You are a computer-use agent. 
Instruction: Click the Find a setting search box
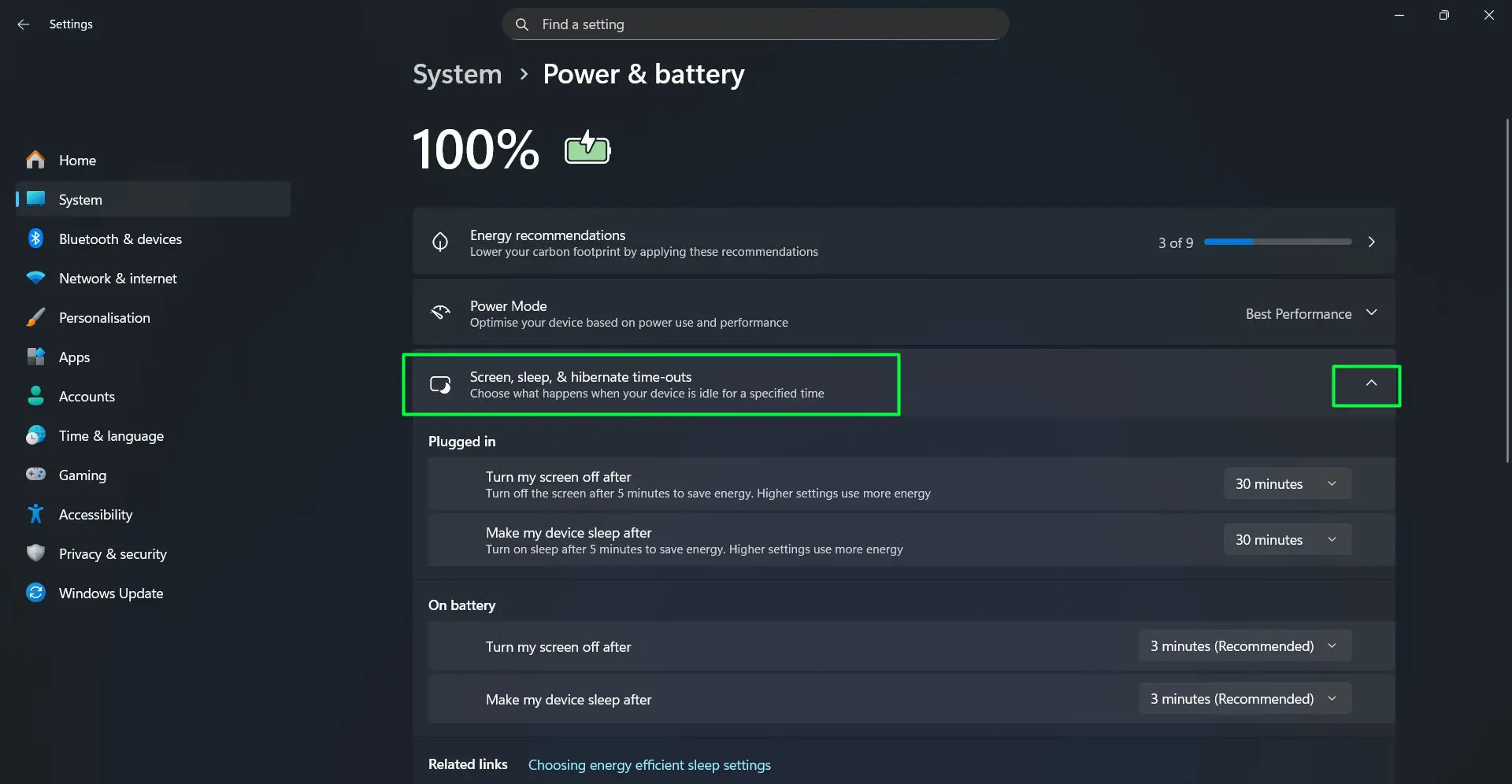coord(754,24)
